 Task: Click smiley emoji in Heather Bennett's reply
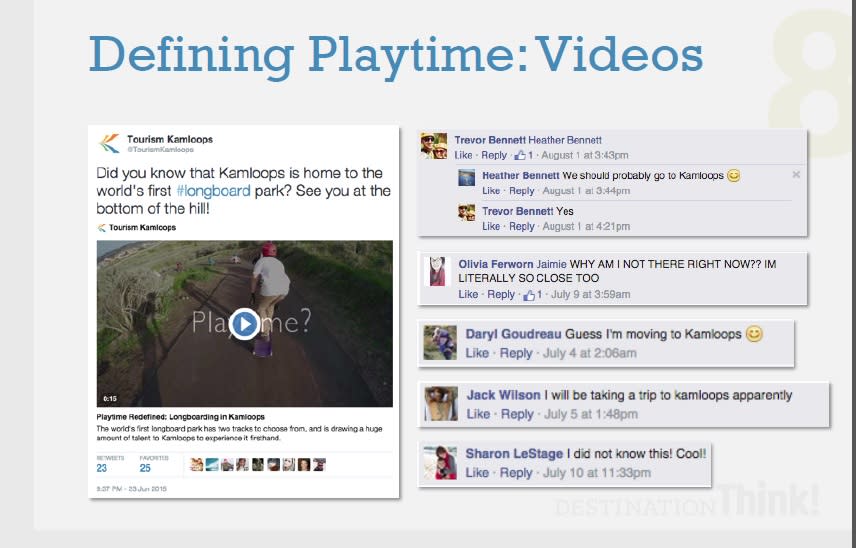tap(734, 175)
